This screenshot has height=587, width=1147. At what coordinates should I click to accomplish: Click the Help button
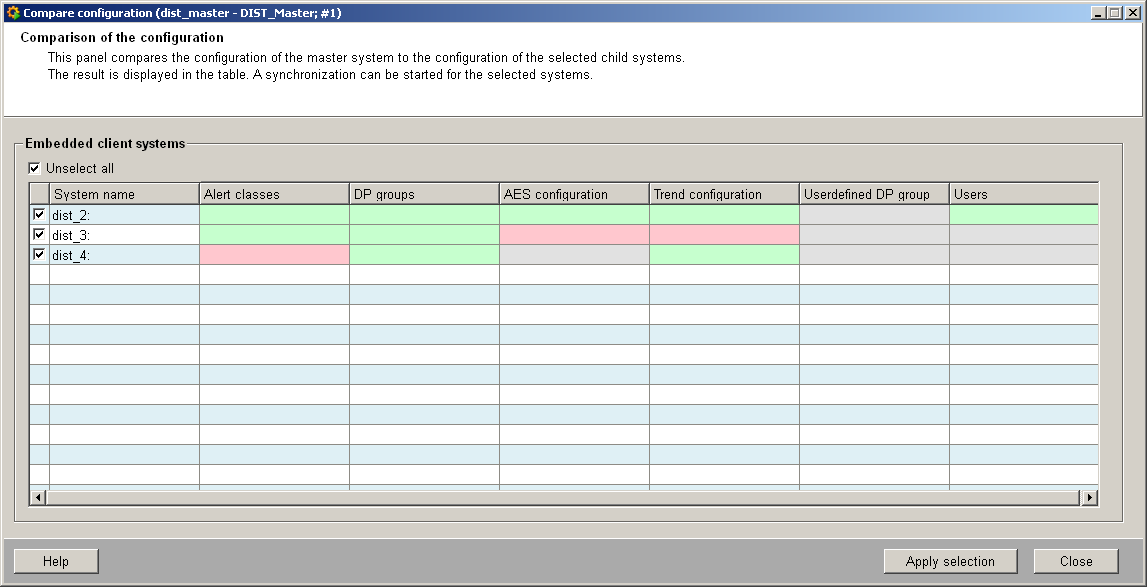[x=56, y=561]
